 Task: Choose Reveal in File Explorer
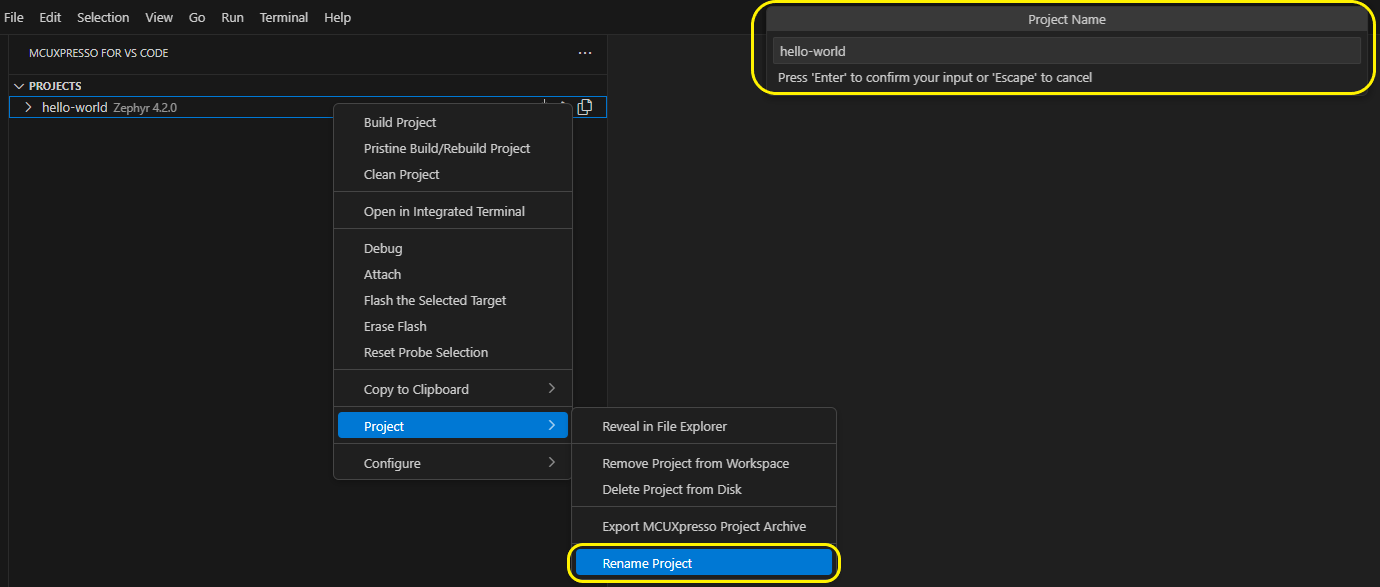[x=664, y=426]
